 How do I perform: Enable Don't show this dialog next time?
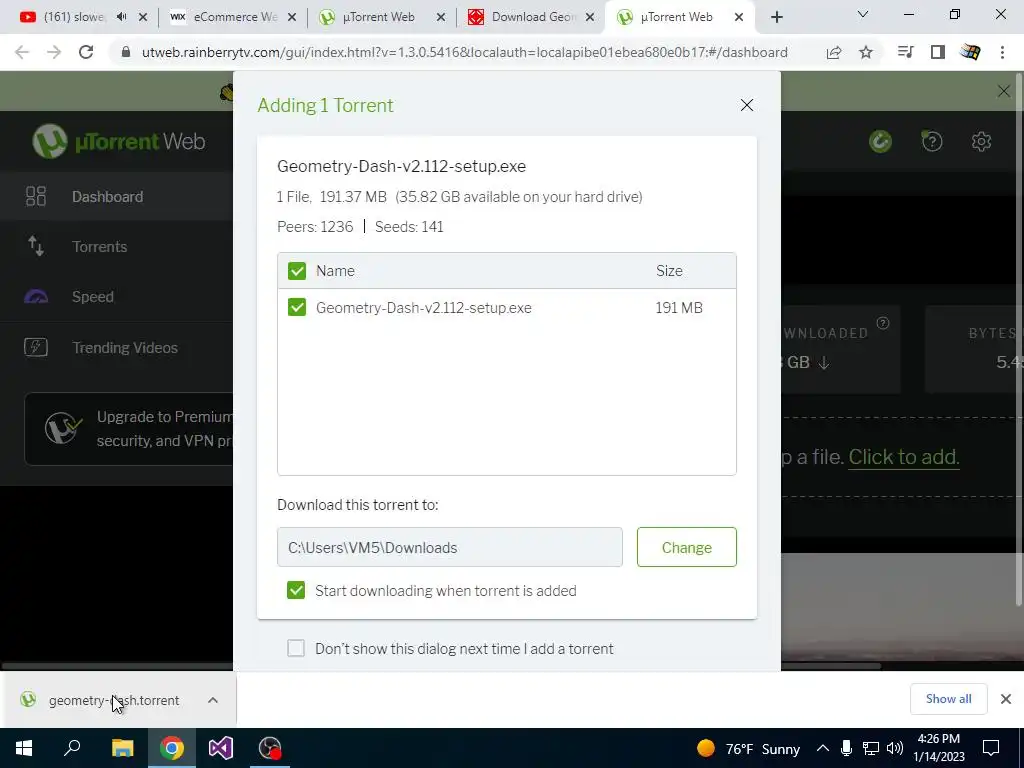tap(296, 648)
